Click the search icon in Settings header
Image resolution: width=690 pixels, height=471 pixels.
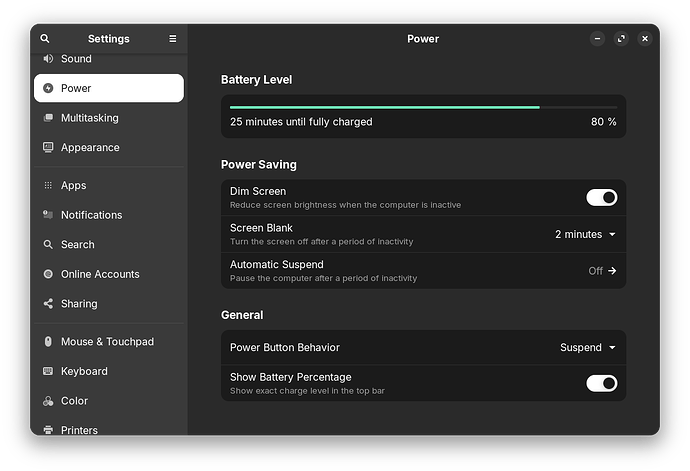(x=45, y=39)
